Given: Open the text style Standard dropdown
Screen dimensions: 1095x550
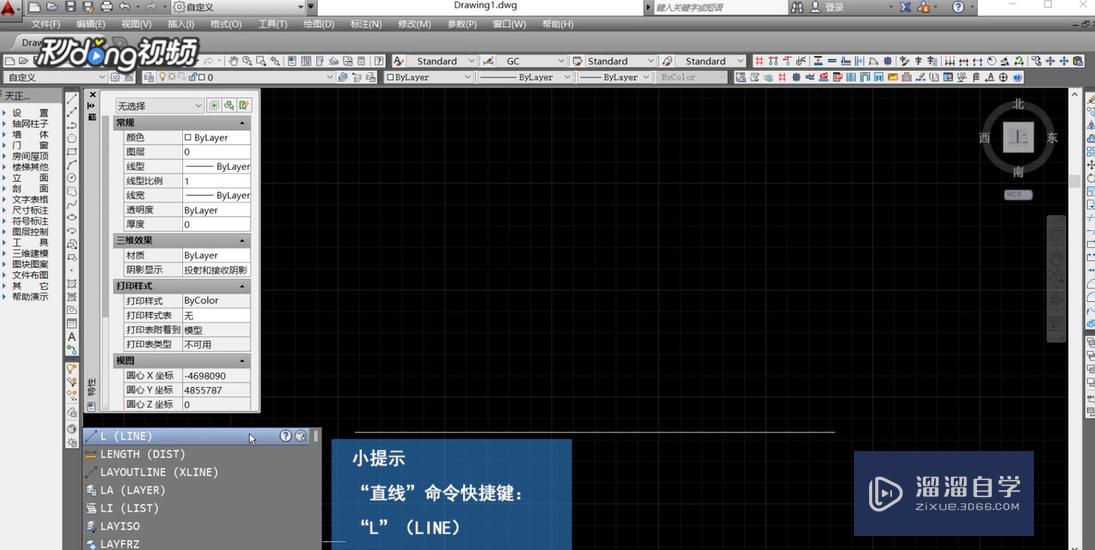Looking at the screenshot, I should tap(441, 61).
